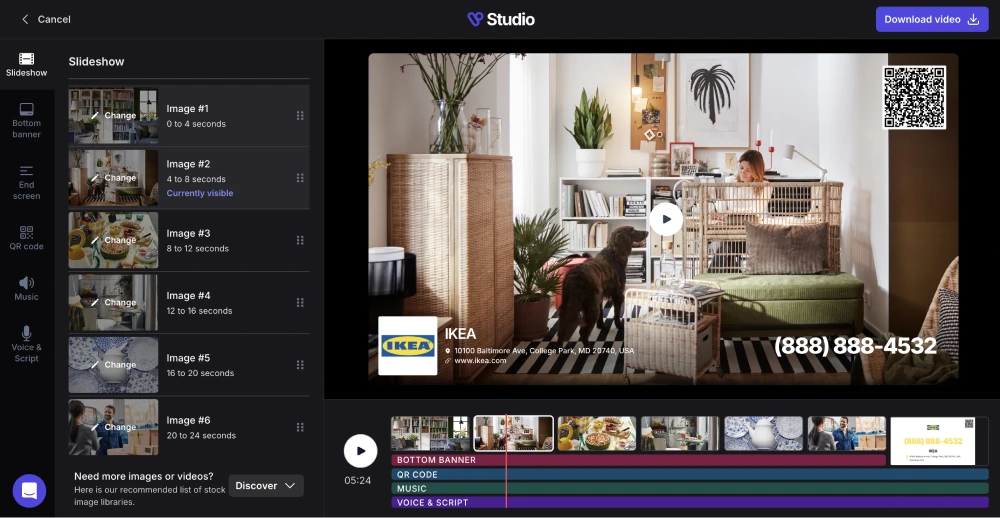Click the Download video button
Screen dimensions: 1000x518
pos(931,19)
